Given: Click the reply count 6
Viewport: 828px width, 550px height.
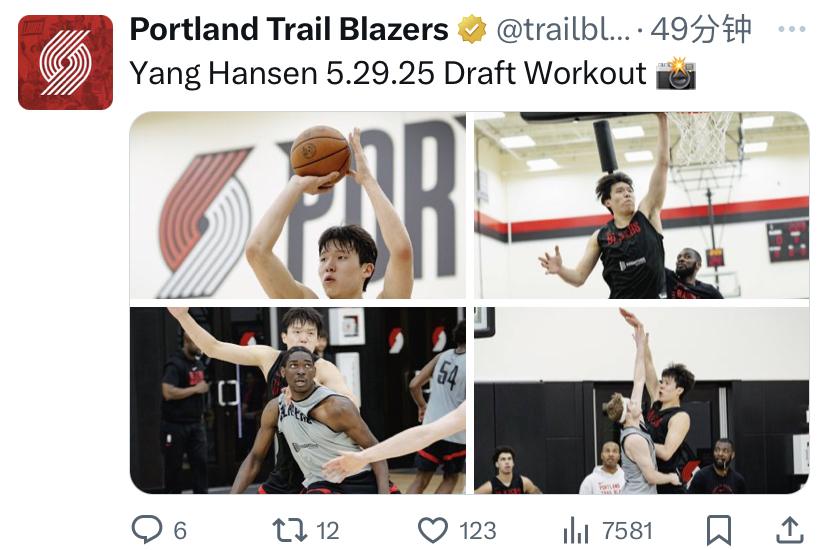Looking at the screenshot, I should point(180,531).
